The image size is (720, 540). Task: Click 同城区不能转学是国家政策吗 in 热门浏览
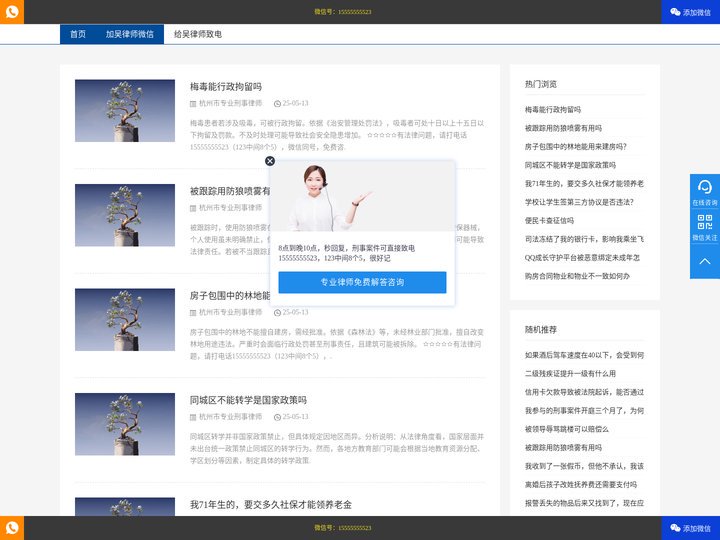(570, 165)
